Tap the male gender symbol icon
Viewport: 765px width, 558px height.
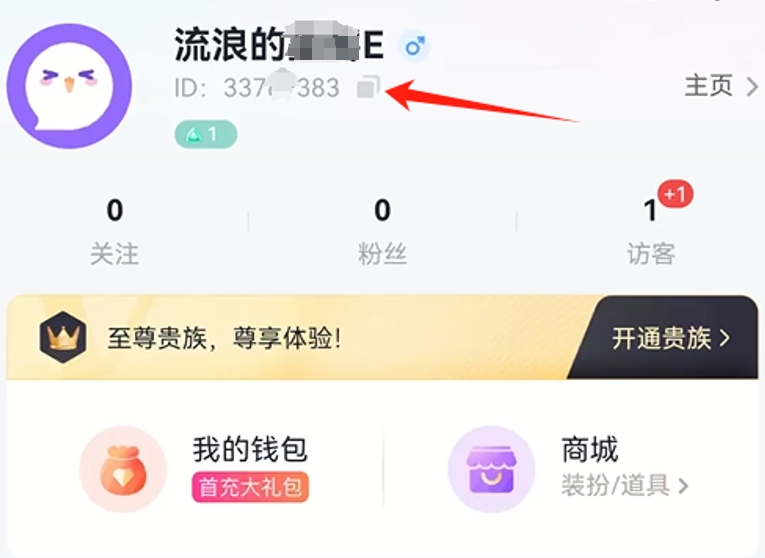point(415,46)
